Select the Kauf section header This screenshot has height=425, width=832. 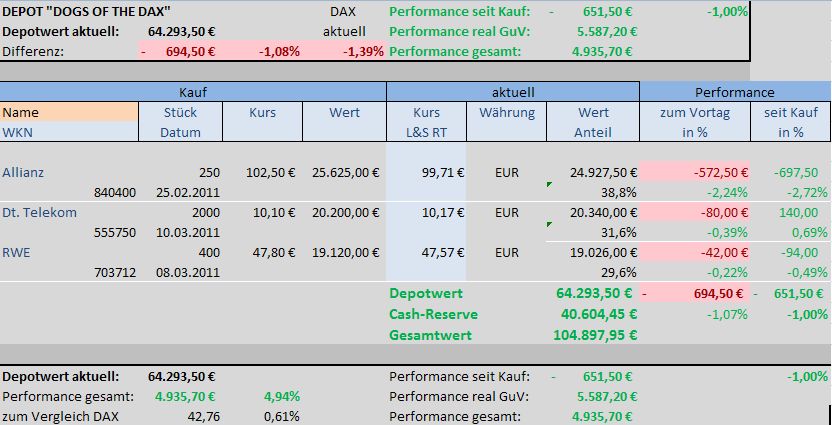pyautogui.click(x=193, y=92)
